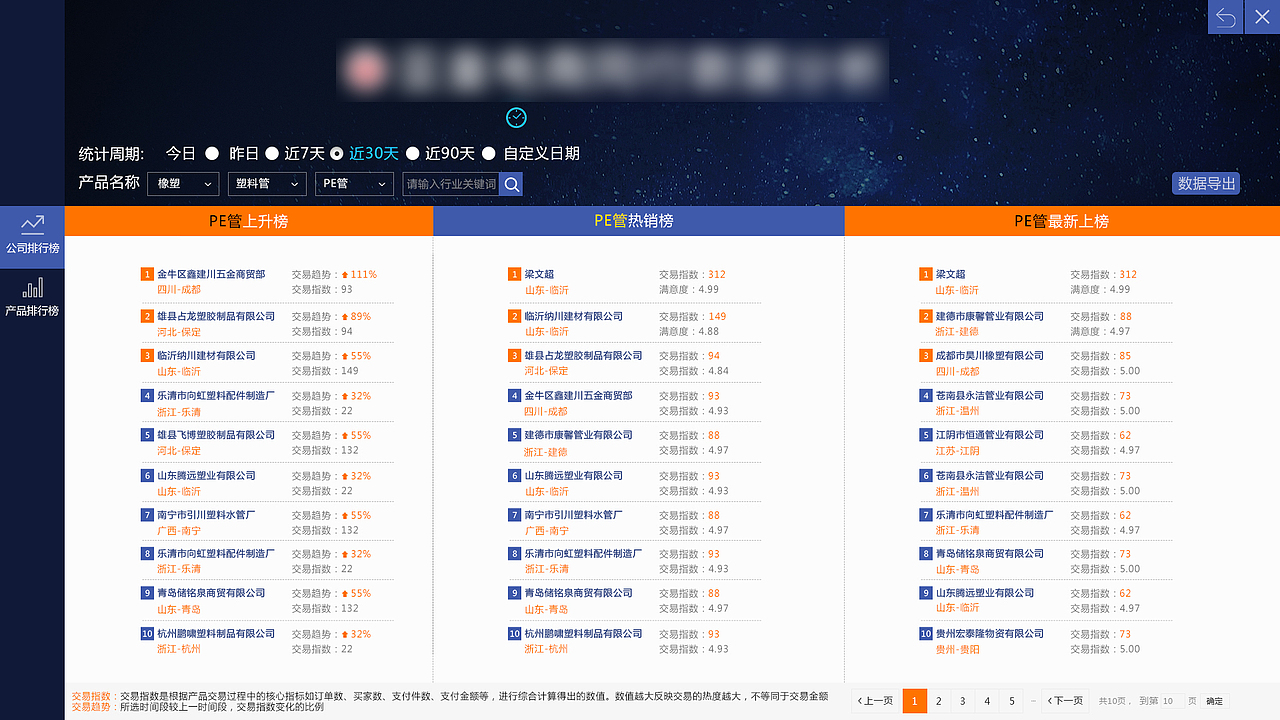Go to page 2 in pagination
The image size is (1280, 720).
938,701
